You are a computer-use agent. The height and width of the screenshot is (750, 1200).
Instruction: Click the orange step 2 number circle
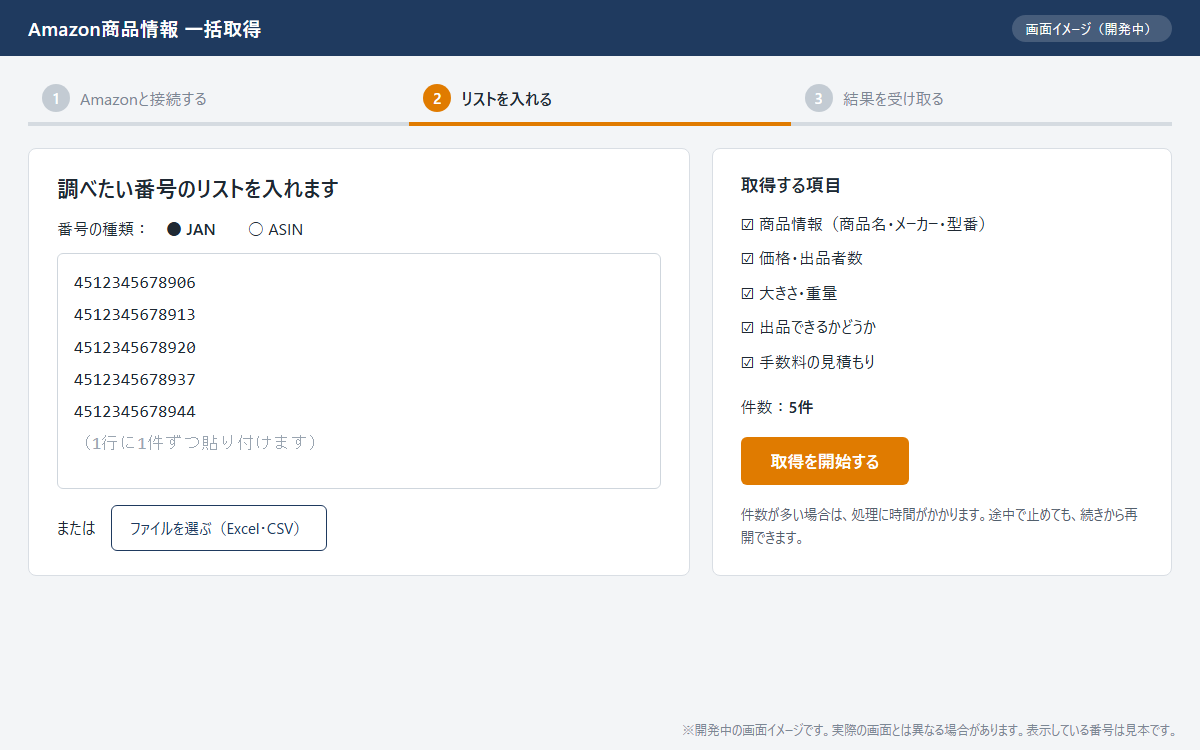tap(437, 98)
